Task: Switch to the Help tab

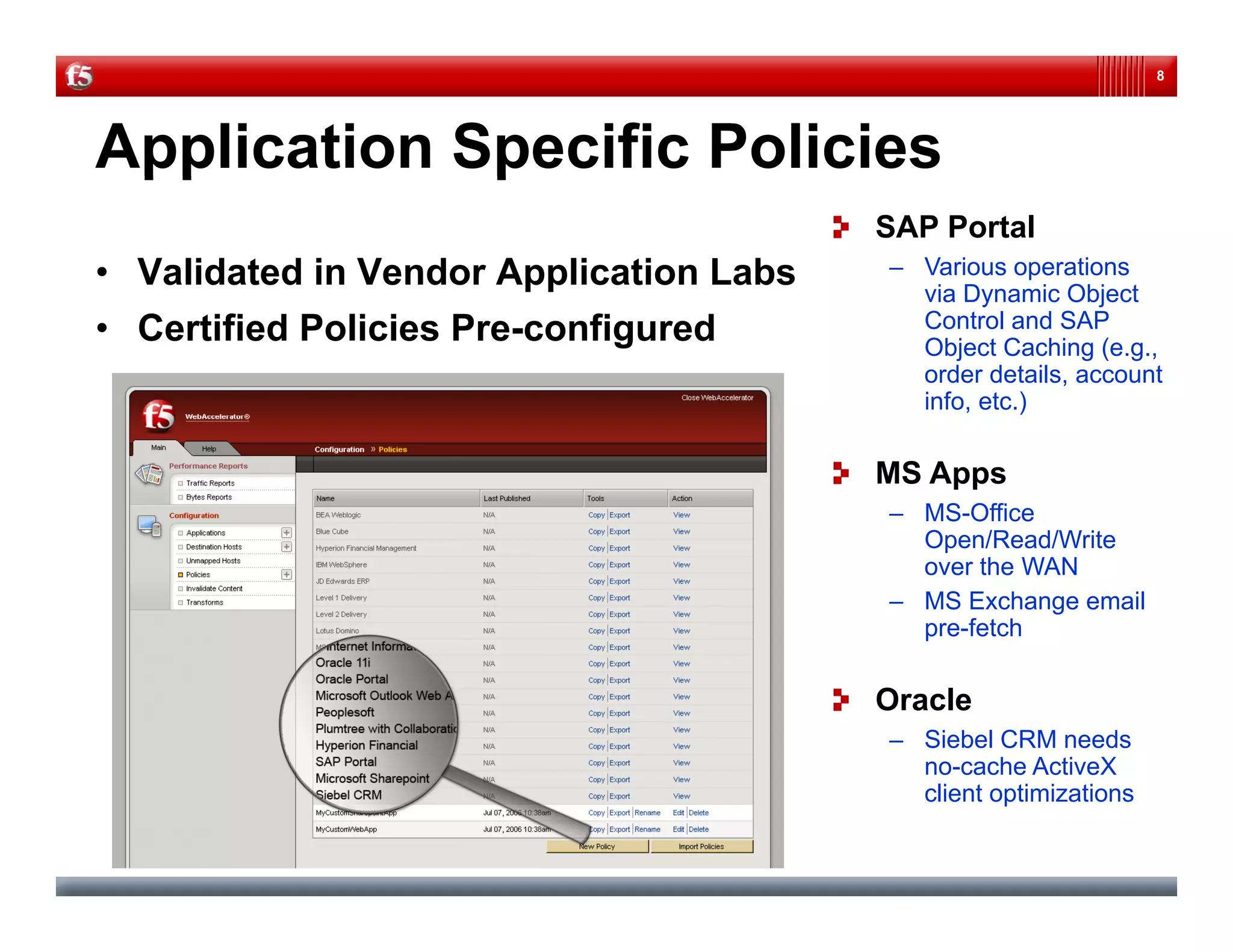Action: (x=209, y=449)
